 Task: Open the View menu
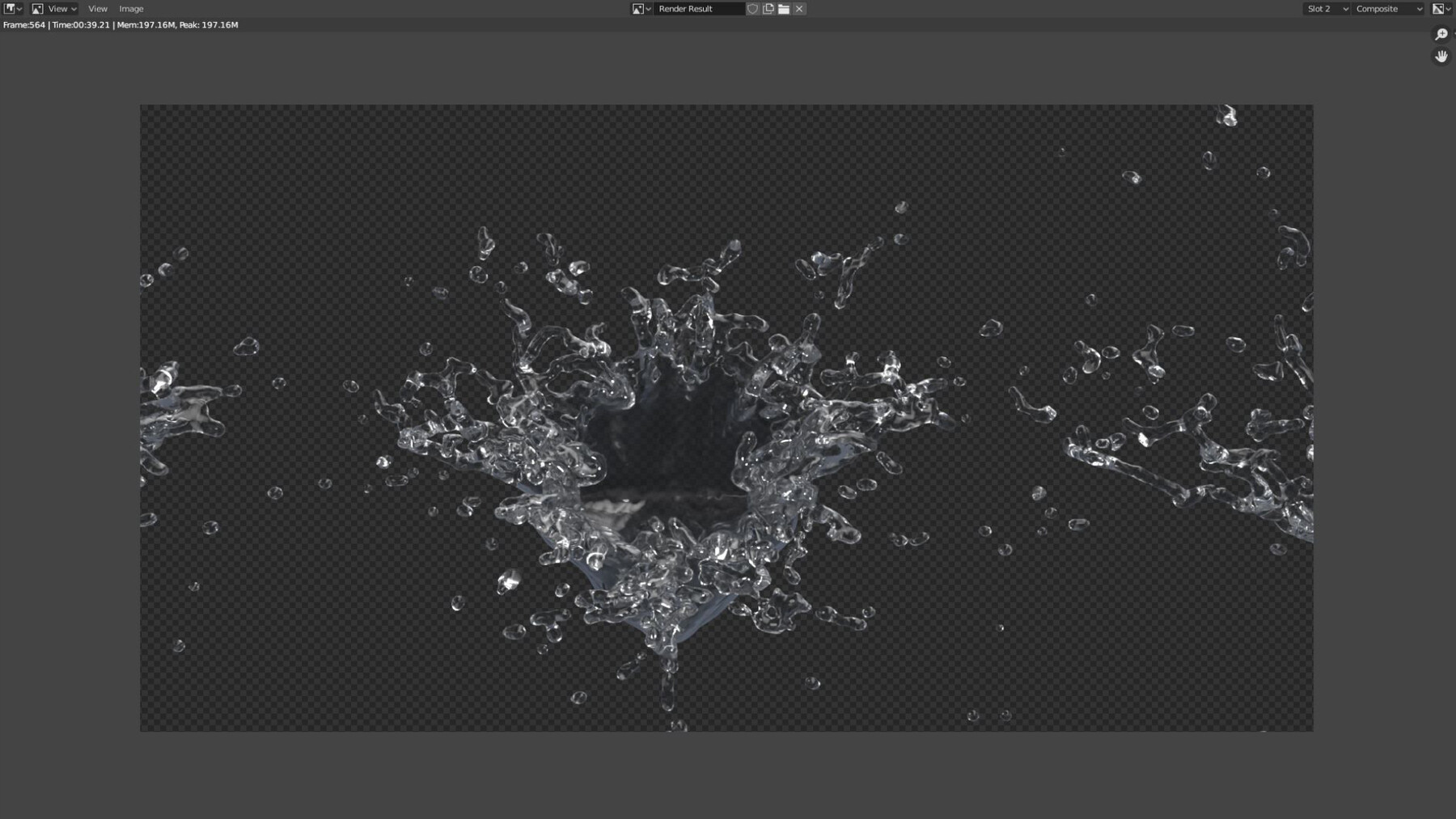point(97,8)
